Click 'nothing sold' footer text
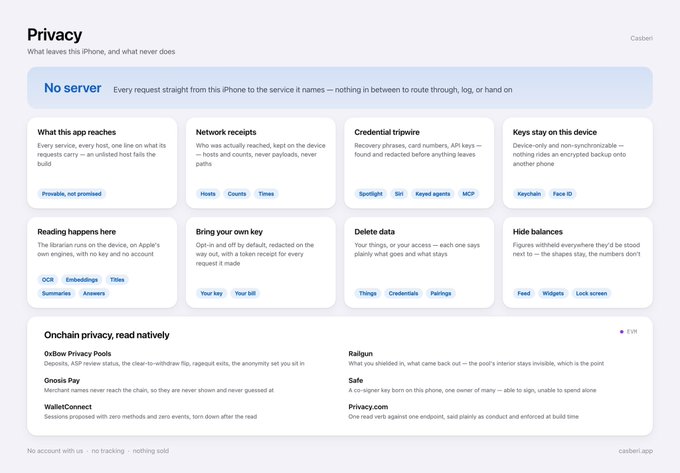The image size is (680, 473). pyautogui.click(x=150, y=451)
